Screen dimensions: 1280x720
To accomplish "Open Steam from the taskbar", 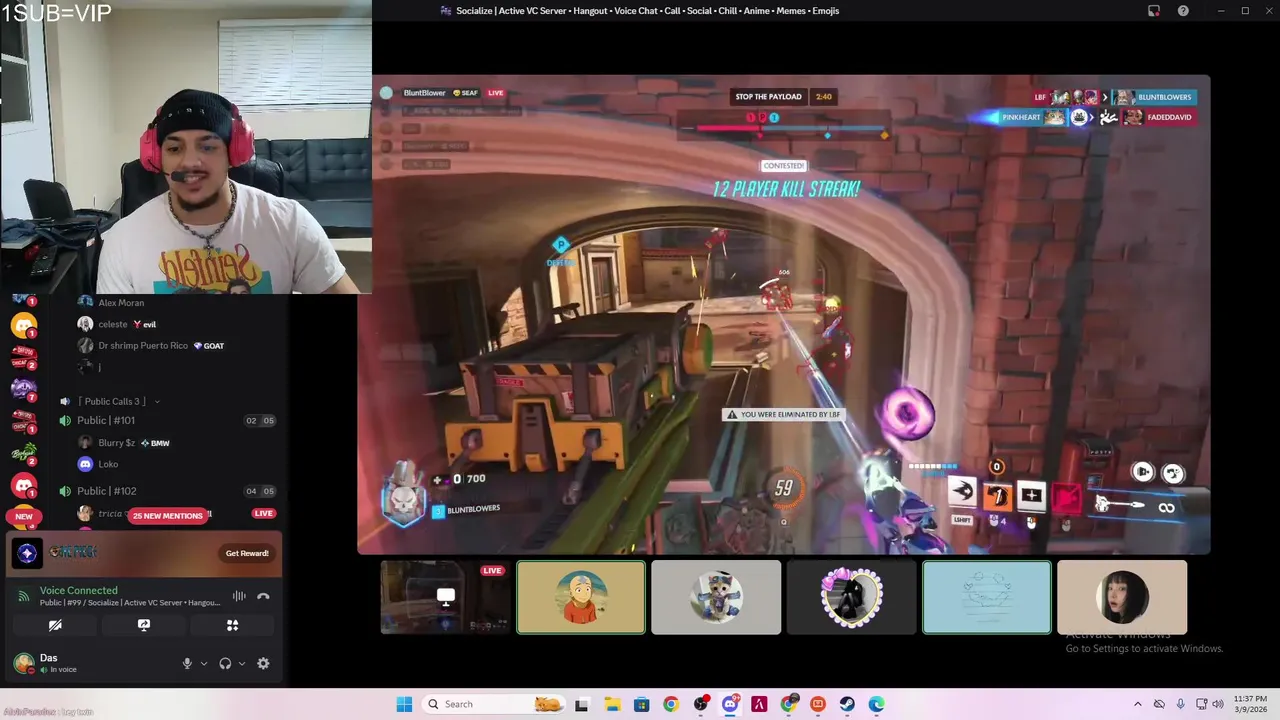I will tap(847, 704).
